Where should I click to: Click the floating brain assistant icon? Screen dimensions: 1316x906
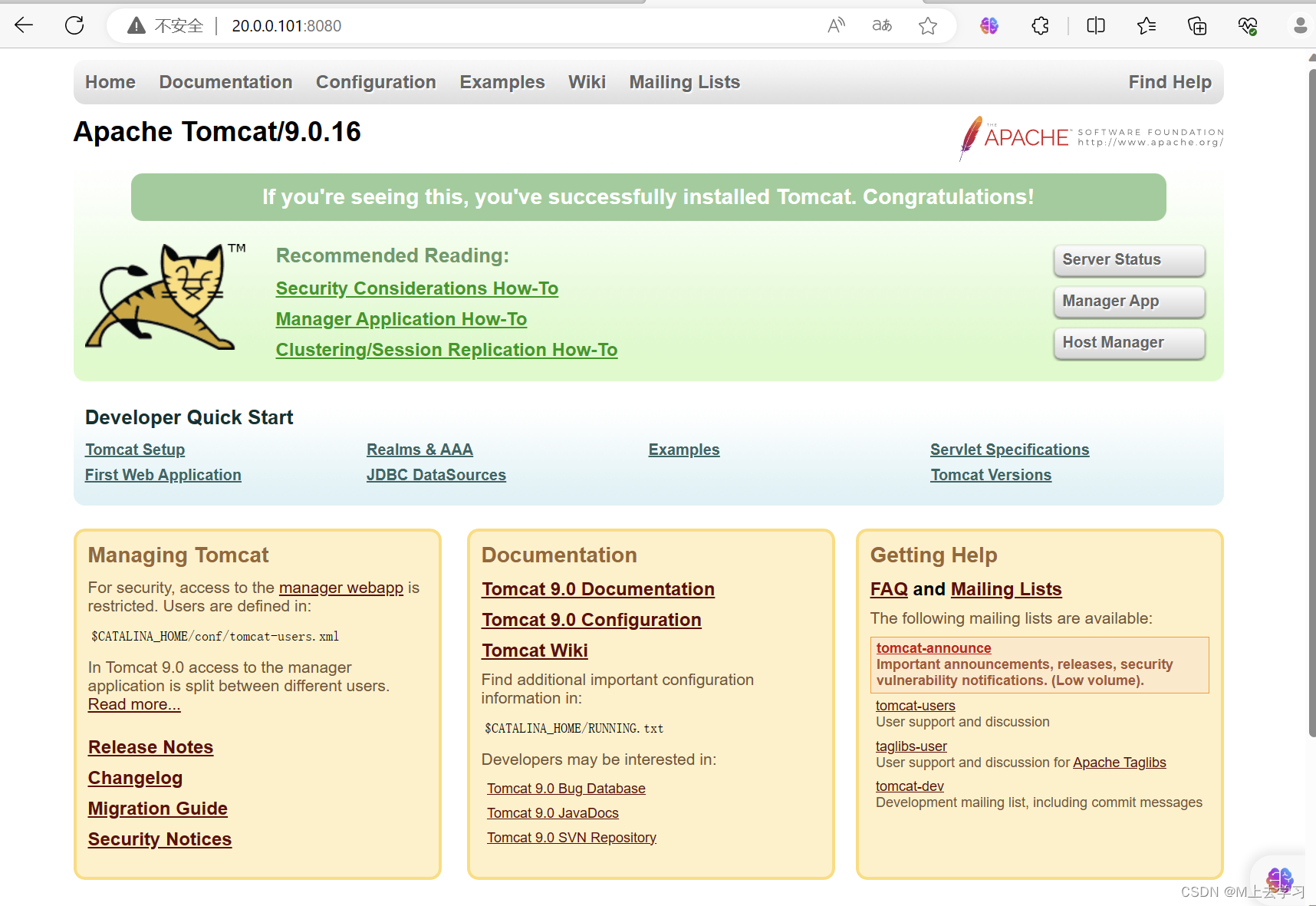(1279, 879)
